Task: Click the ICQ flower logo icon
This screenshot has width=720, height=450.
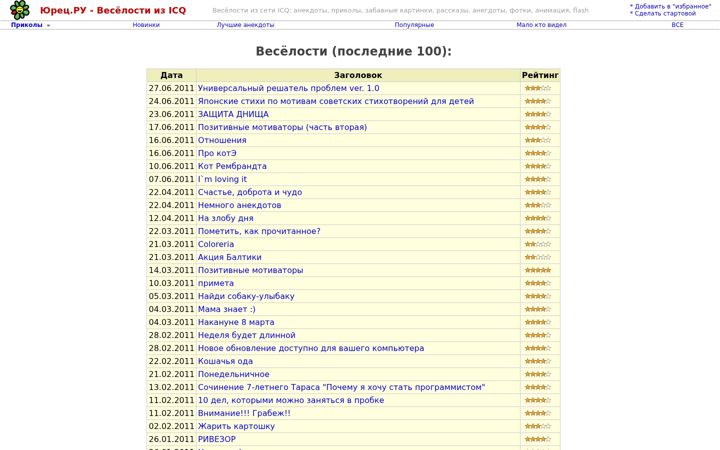Action: point(20,10)
